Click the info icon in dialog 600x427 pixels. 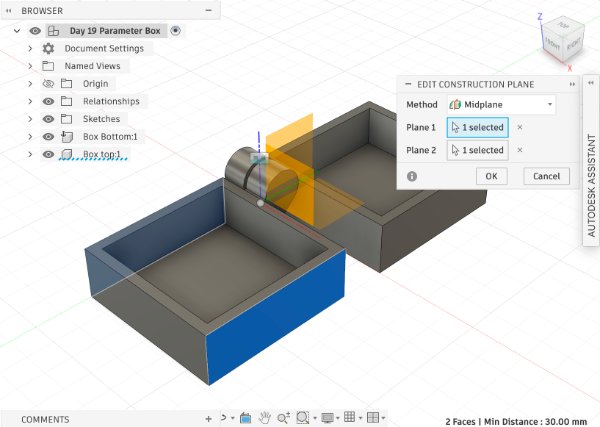tap(412, 176)
